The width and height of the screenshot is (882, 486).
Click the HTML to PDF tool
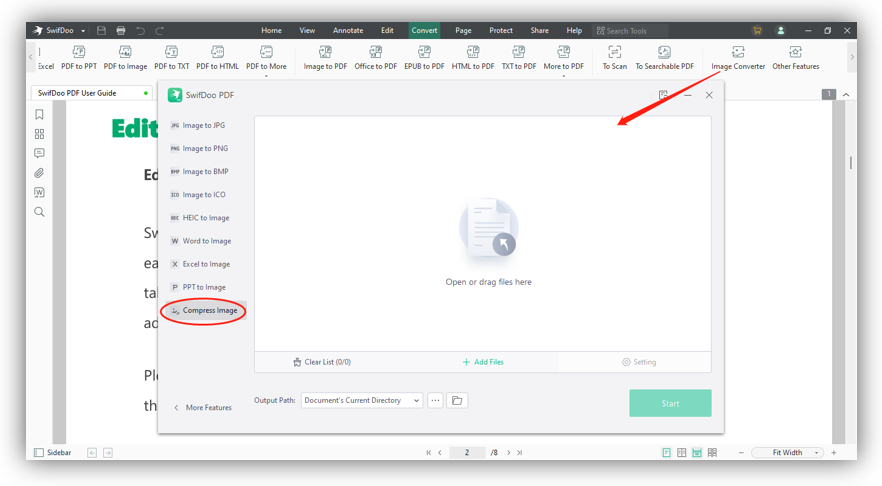coord(472,58)
